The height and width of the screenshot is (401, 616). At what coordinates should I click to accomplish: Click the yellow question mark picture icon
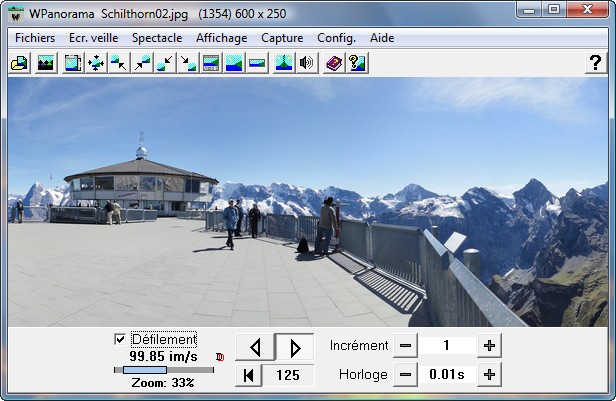(x=357, y=63)
